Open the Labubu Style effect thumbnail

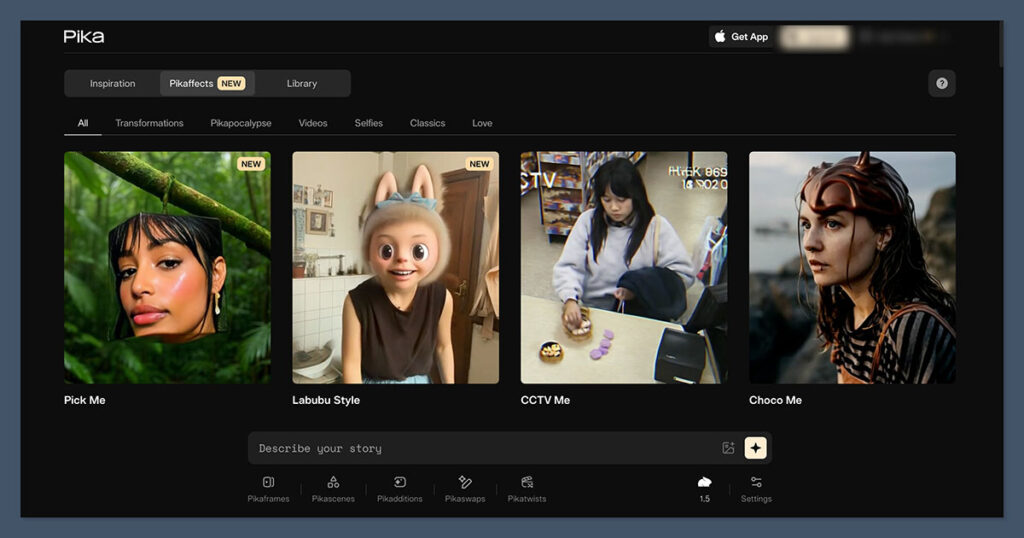pyautogui.click(x=396, y=268)
